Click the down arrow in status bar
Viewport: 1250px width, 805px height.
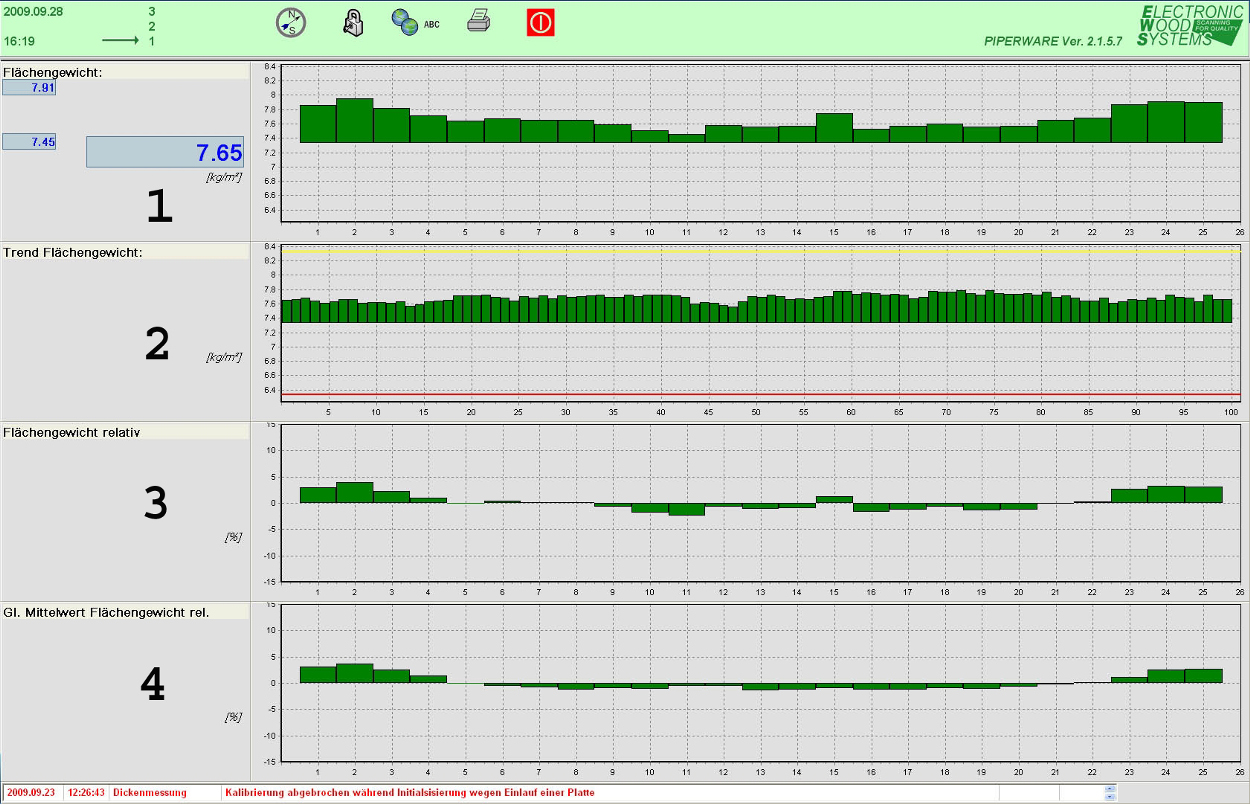pos(1110,797)
